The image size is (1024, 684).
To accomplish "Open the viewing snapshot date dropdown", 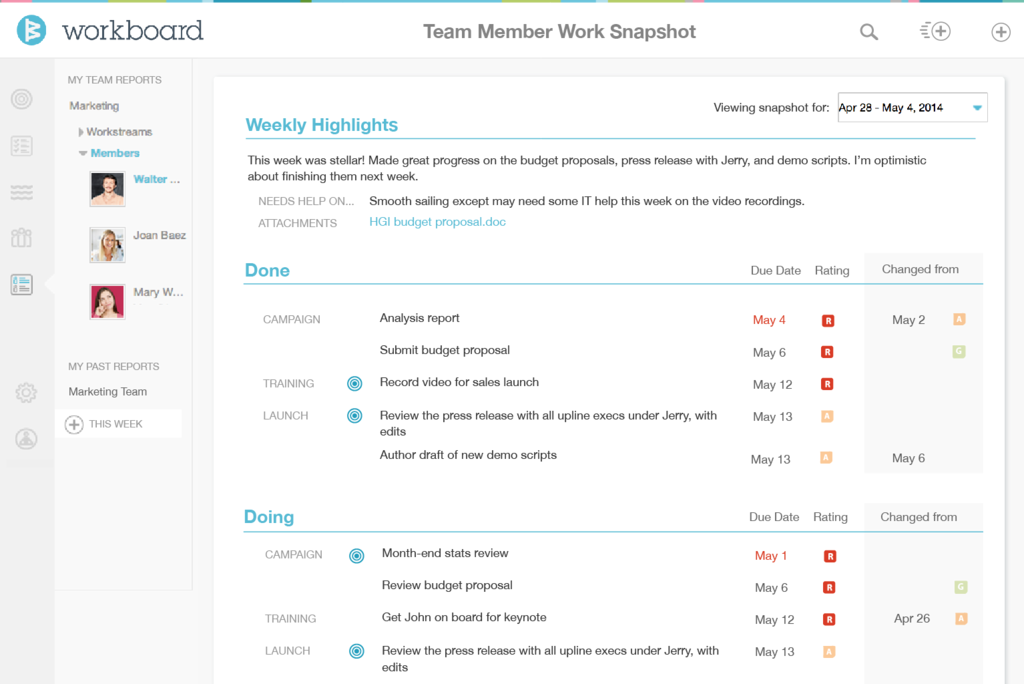I will pyautogui.click(x=911, y=107).
